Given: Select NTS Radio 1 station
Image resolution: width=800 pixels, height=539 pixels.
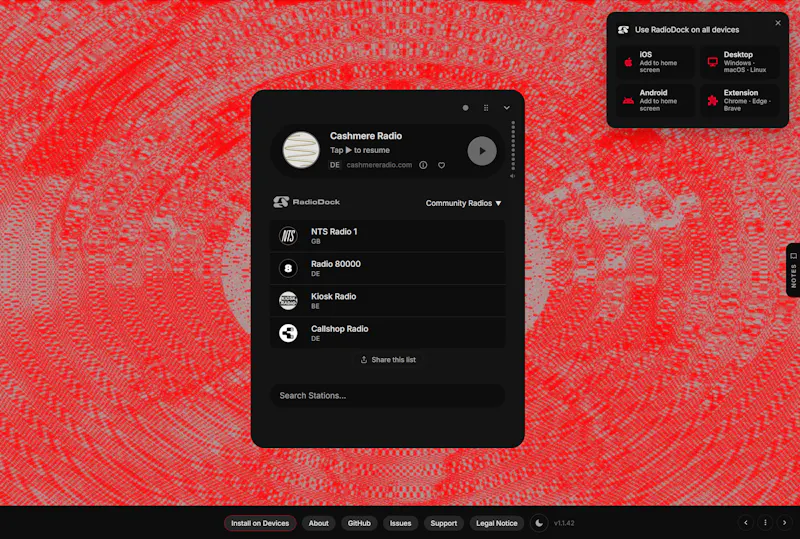Looking at the screenshot, I should (x=388, y=236).
